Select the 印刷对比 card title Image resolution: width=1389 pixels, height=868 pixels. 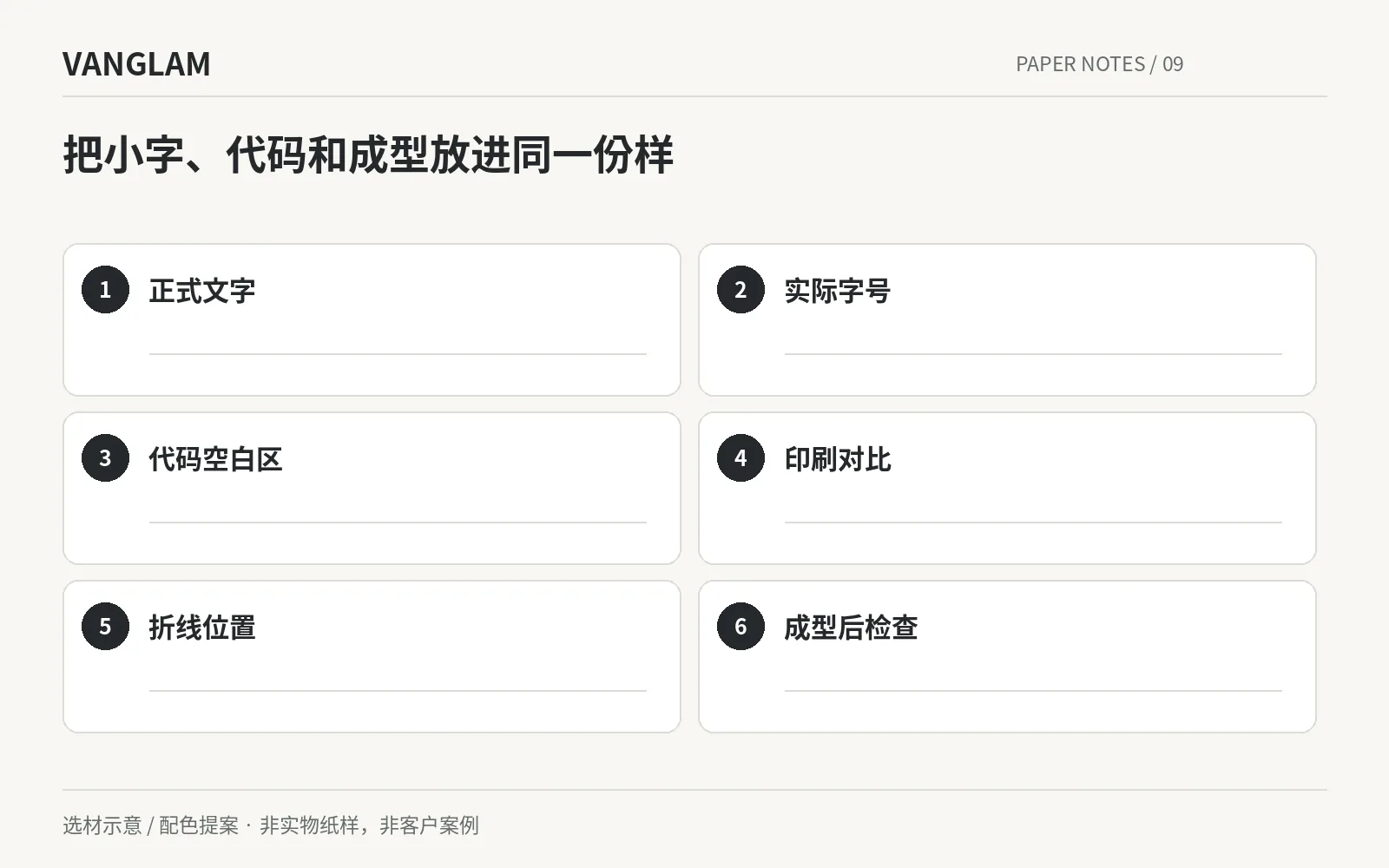click(838, 459)
